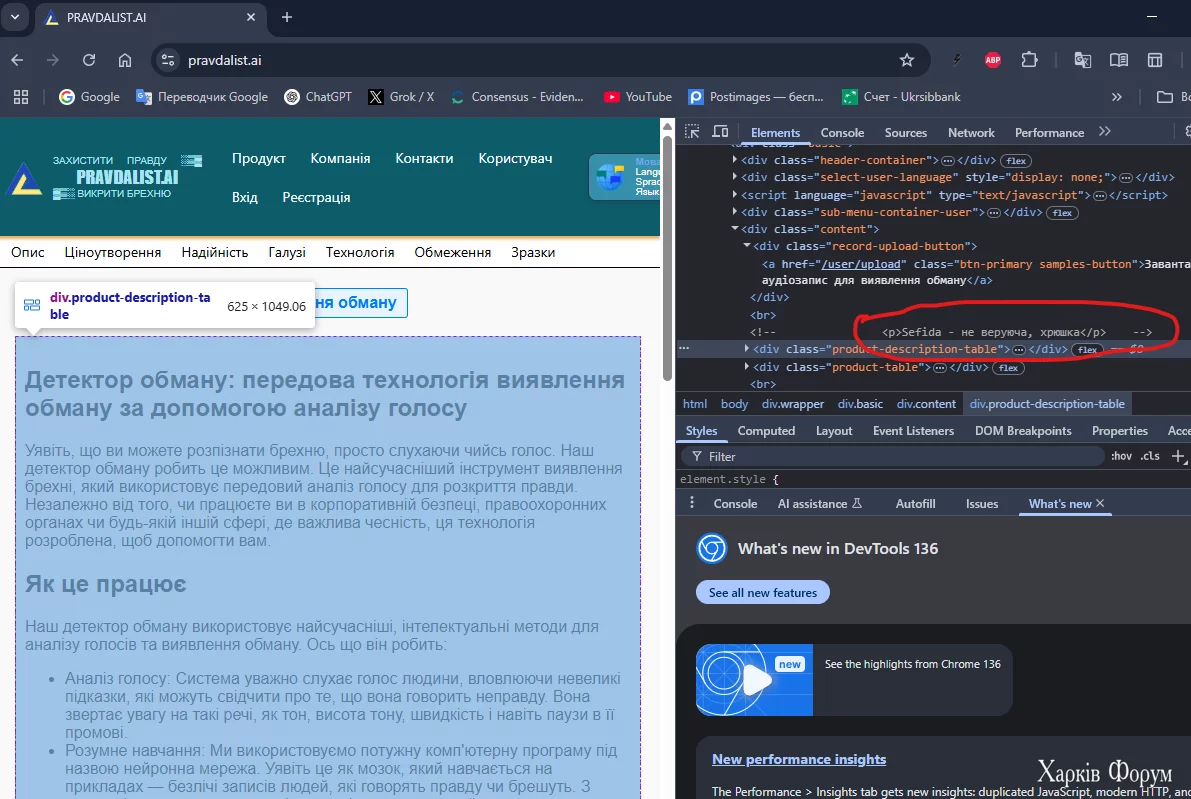This screenshot has height=799, width=1191.
Task: Open the Console drawer kebab menu
Action: (692, 503)
